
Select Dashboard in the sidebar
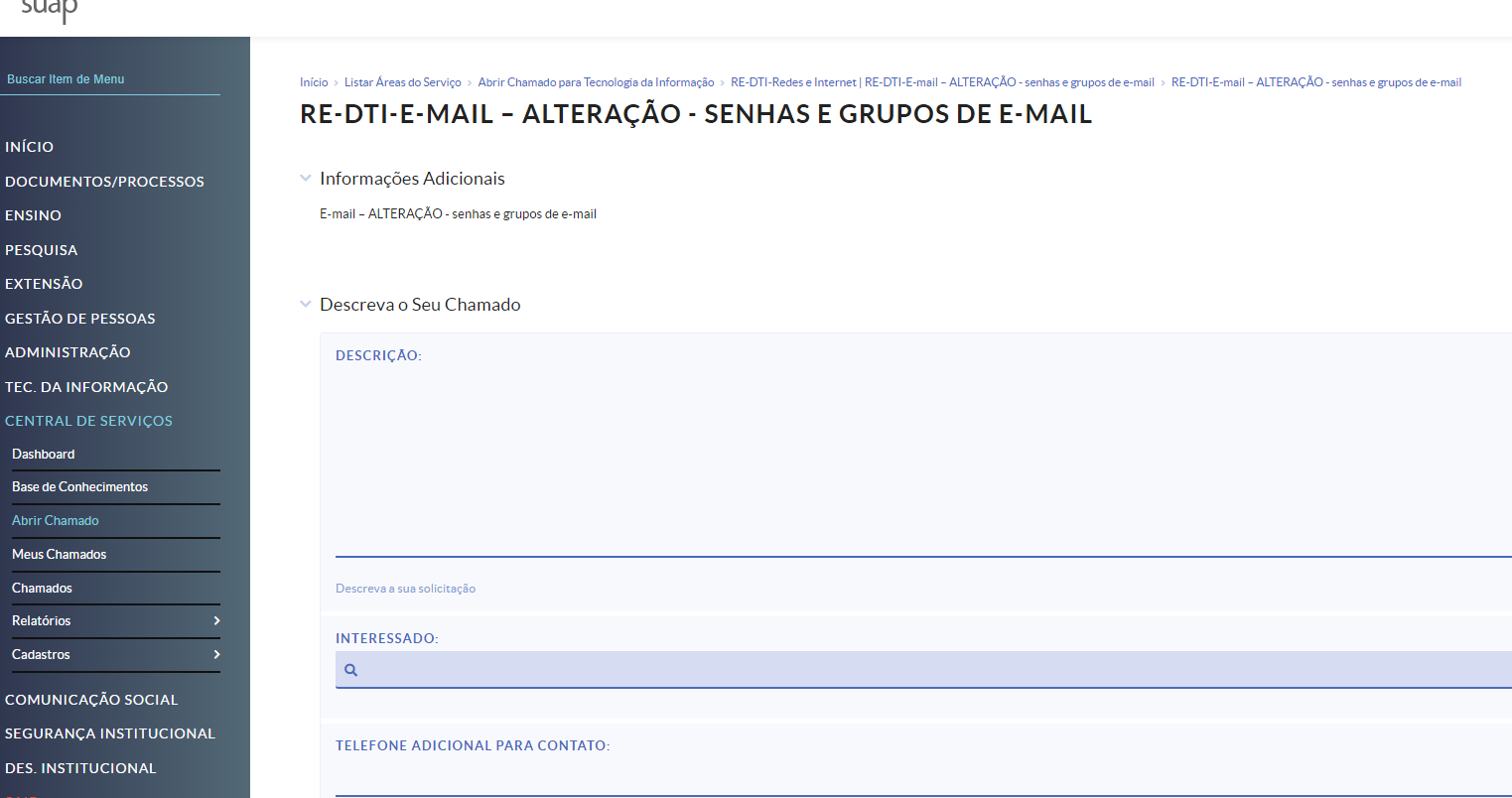(x=44, y=455)
